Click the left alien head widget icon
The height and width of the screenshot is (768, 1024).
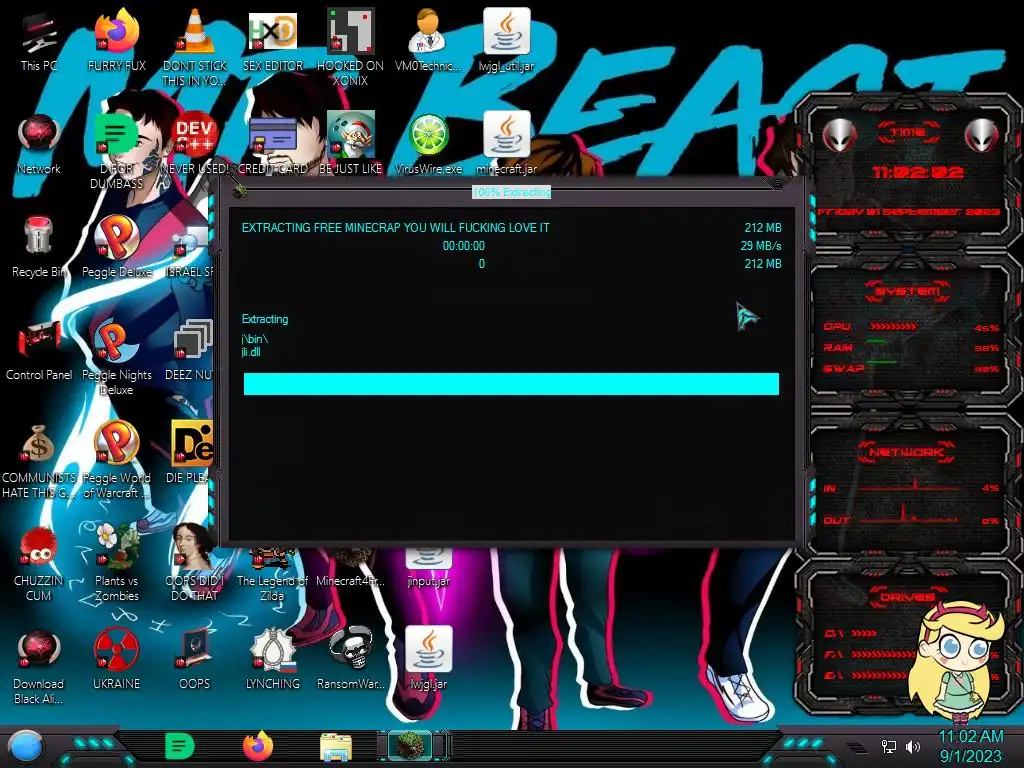[x=839, y=136]
